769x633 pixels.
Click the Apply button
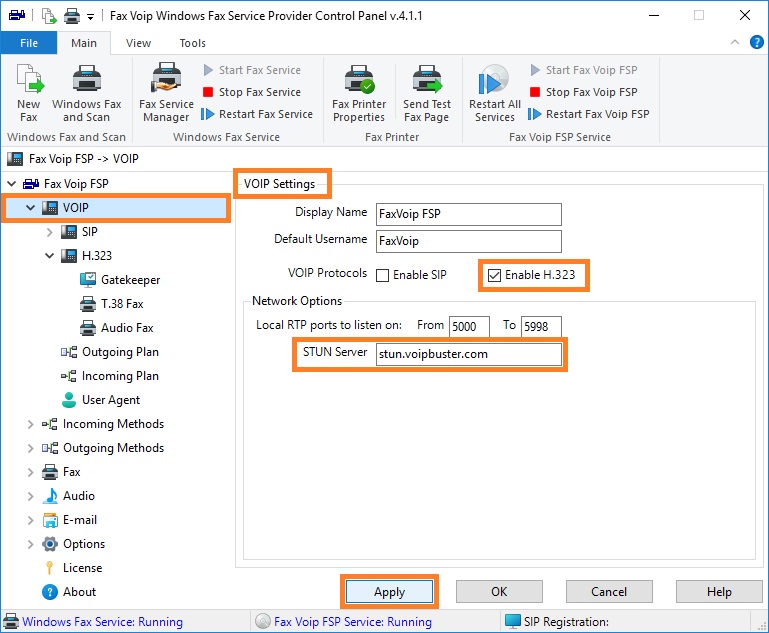pyautogui.click(x=389, y=592)
